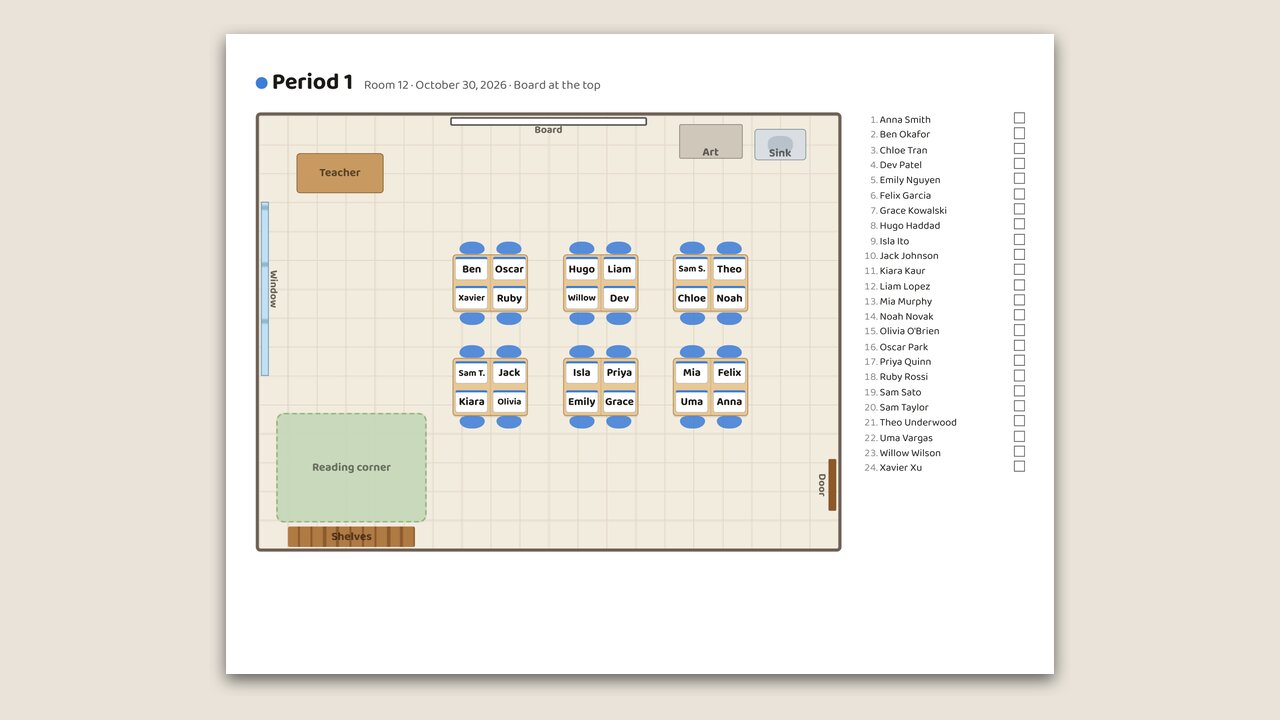
Task: Tick Ben Okafor's attendance checkbox
Action: coord(1019,133)
